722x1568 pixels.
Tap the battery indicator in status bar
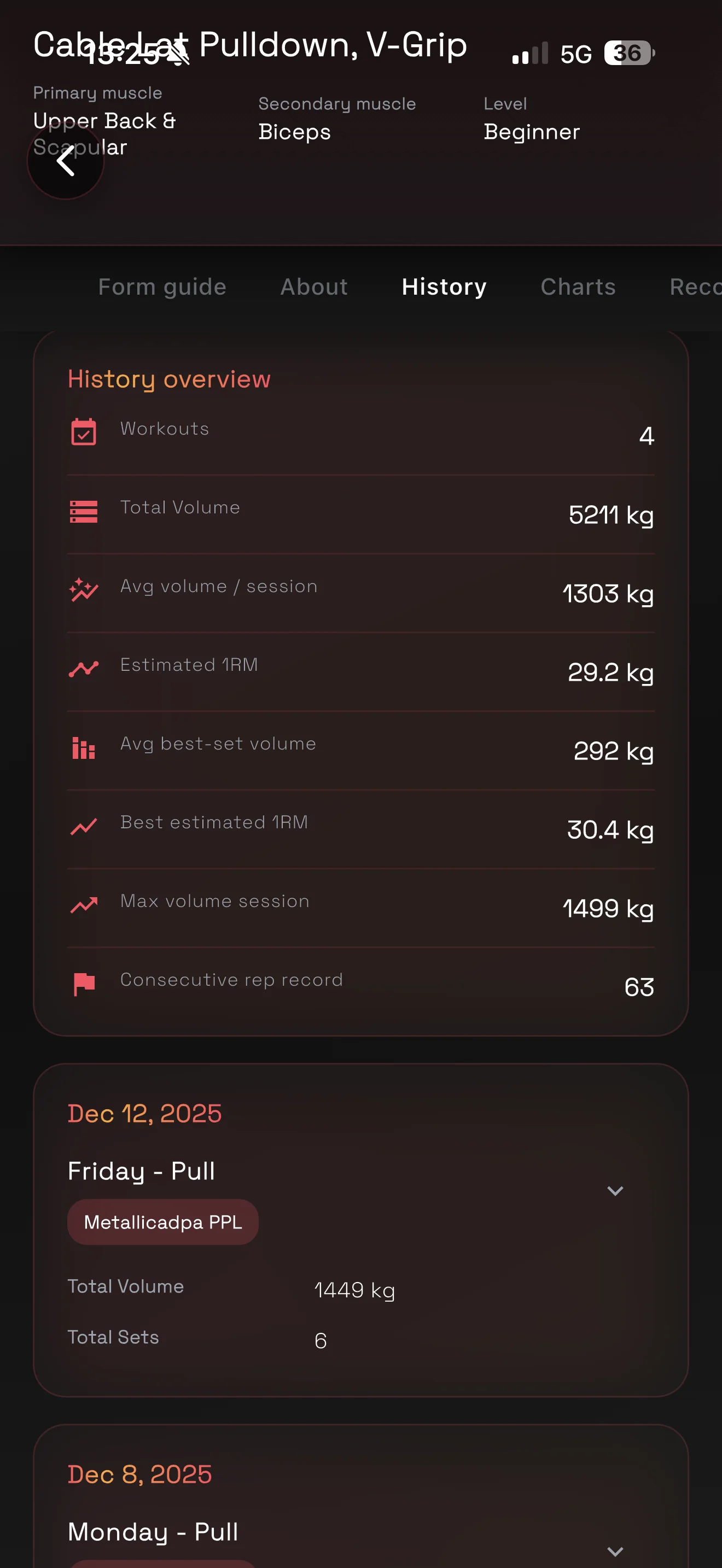629,54
